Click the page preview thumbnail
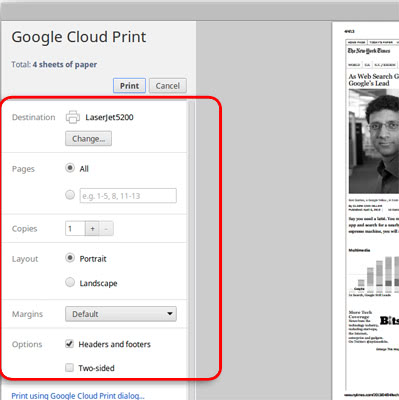The image size is (399, 400). pos(366,210)
